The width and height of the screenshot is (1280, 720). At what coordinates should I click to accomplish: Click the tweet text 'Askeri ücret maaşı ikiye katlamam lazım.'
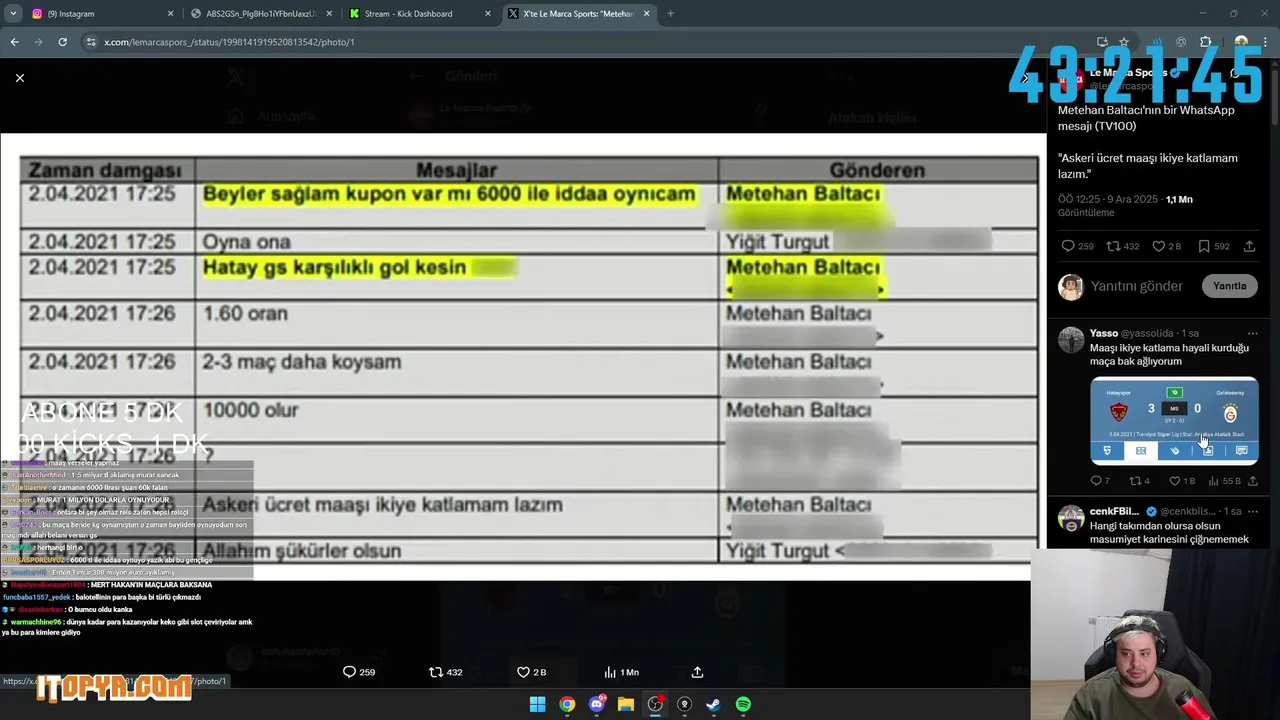point(1148,166)
